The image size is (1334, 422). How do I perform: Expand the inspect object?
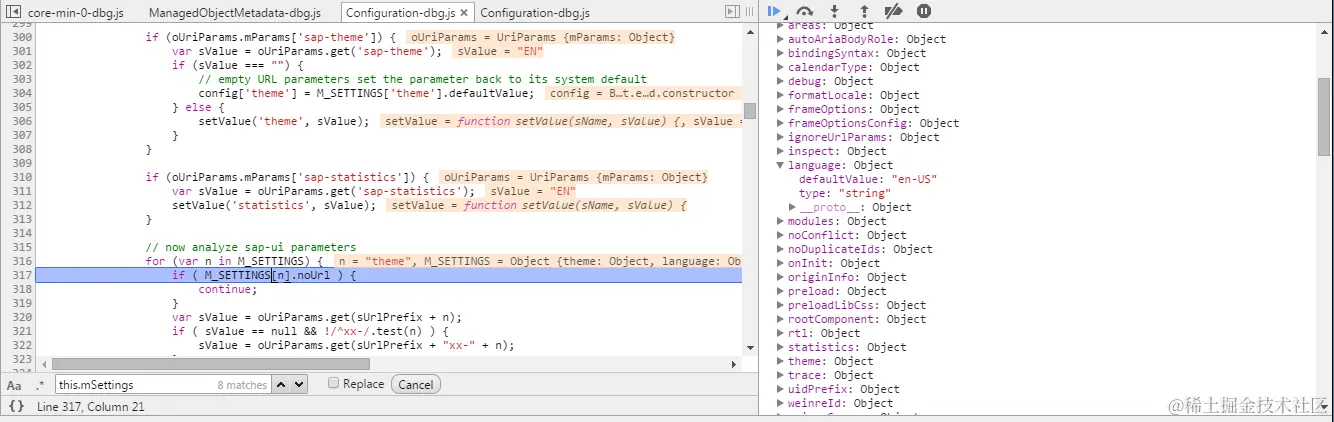click(780, 151)
